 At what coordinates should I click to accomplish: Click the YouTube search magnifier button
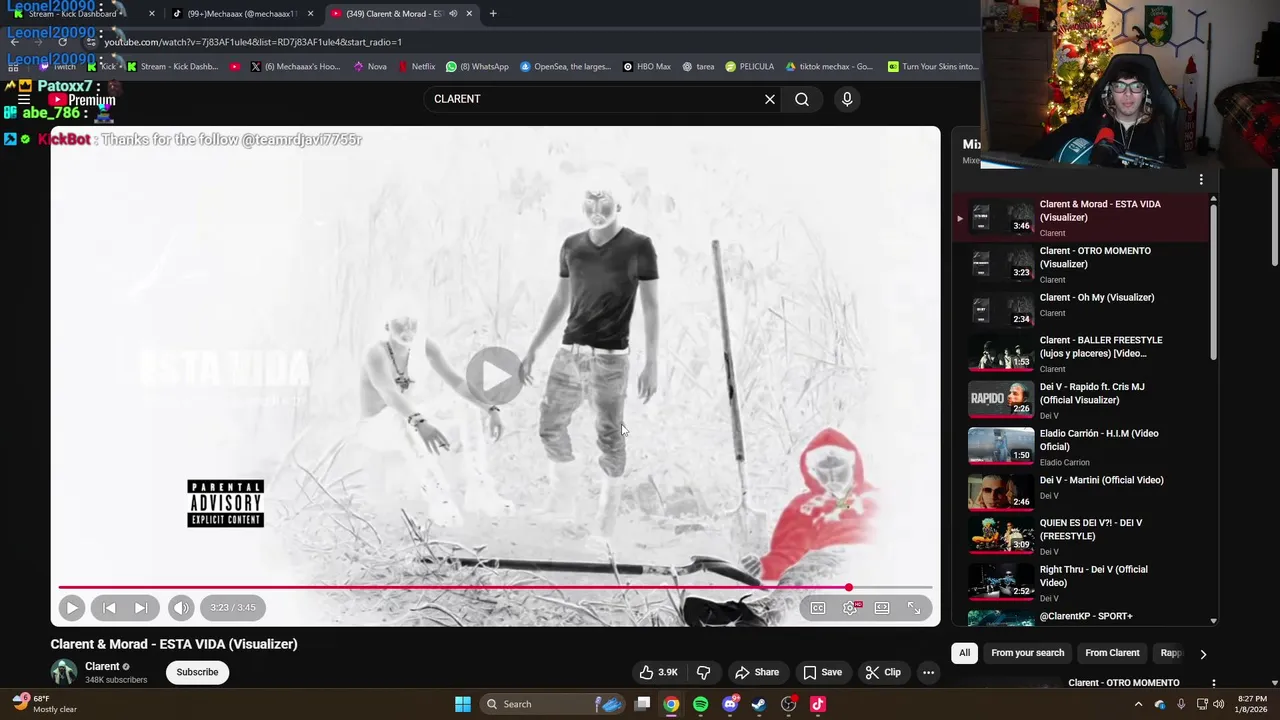(802, 99)
